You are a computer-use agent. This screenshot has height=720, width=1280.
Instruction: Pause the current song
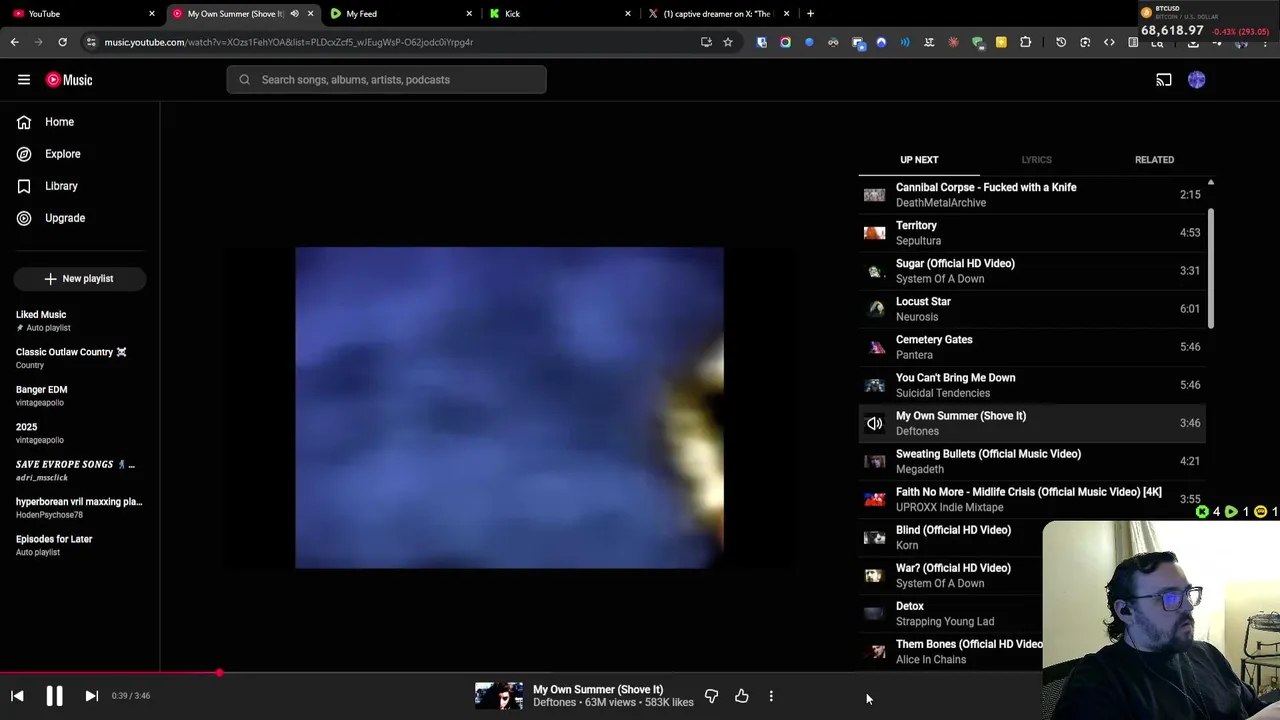pos(54,696)
